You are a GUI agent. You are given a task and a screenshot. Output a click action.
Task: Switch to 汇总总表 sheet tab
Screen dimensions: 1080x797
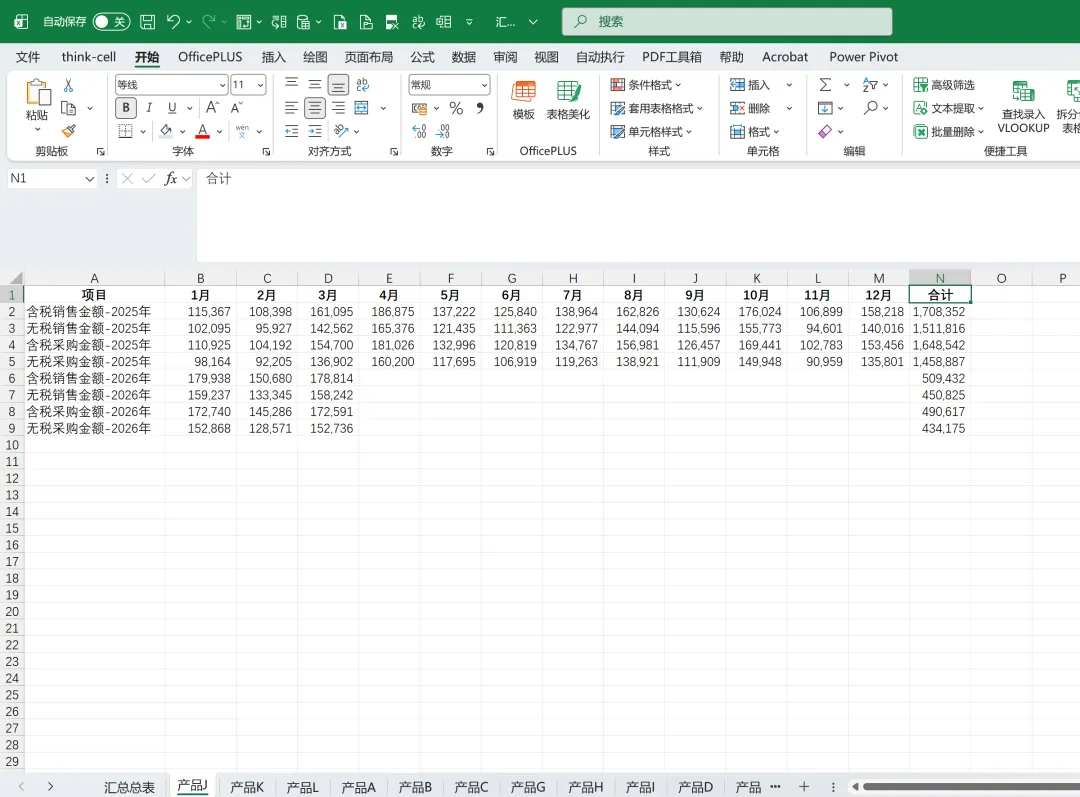pyautogui.click(x=129, y=787)
